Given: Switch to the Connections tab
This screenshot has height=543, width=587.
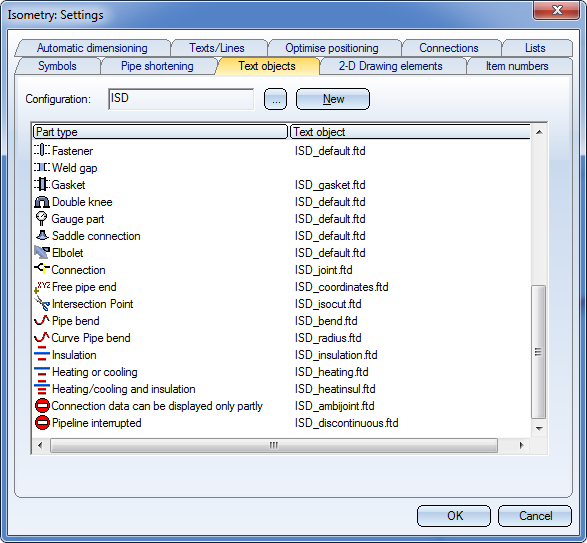Looking at the screenshot, I should pyautogui.click(x=448, y=48).
